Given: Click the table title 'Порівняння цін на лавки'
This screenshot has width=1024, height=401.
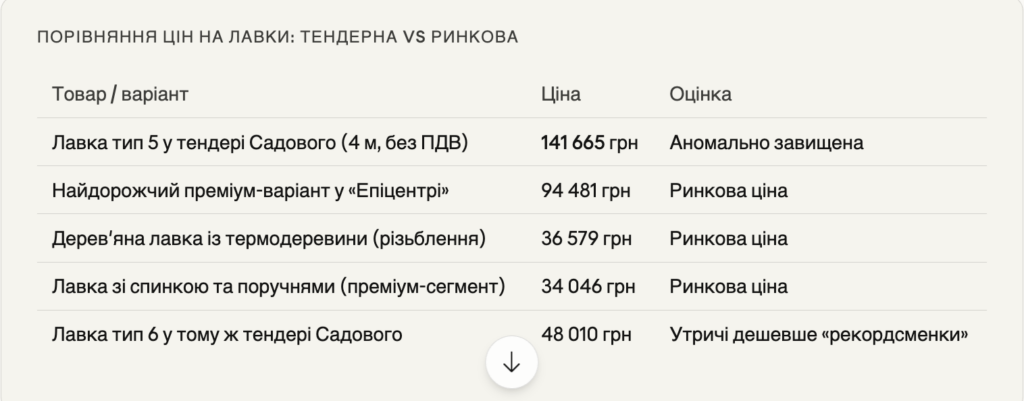Looking at the screenshot, I should (x=277, y=37).
